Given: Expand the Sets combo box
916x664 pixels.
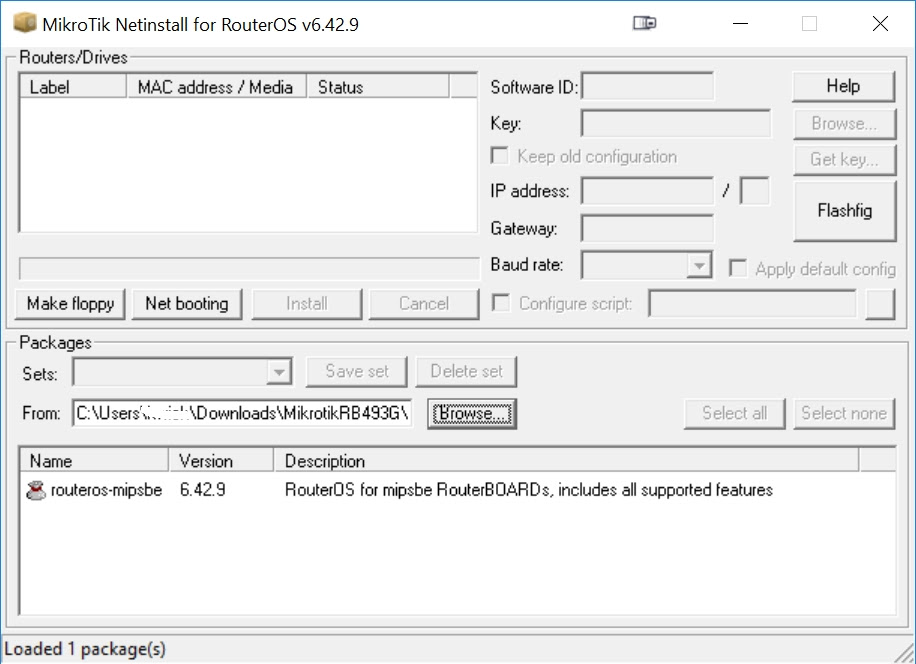Looking at the screenshot, I should pos(279,371).
